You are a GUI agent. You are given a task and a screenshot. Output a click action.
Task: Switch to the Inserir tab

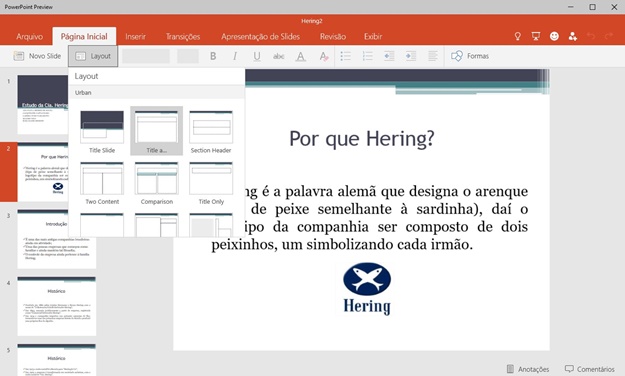pos(136,37)
